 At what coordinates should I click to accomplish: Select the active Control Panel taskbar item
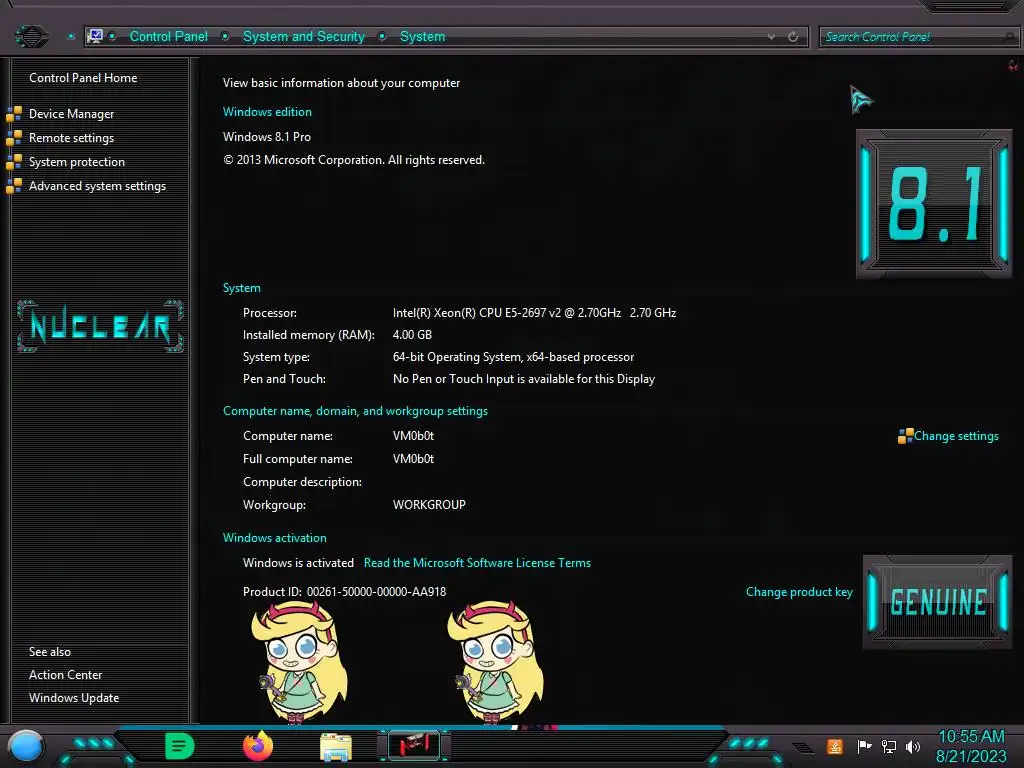pos(414,745)
